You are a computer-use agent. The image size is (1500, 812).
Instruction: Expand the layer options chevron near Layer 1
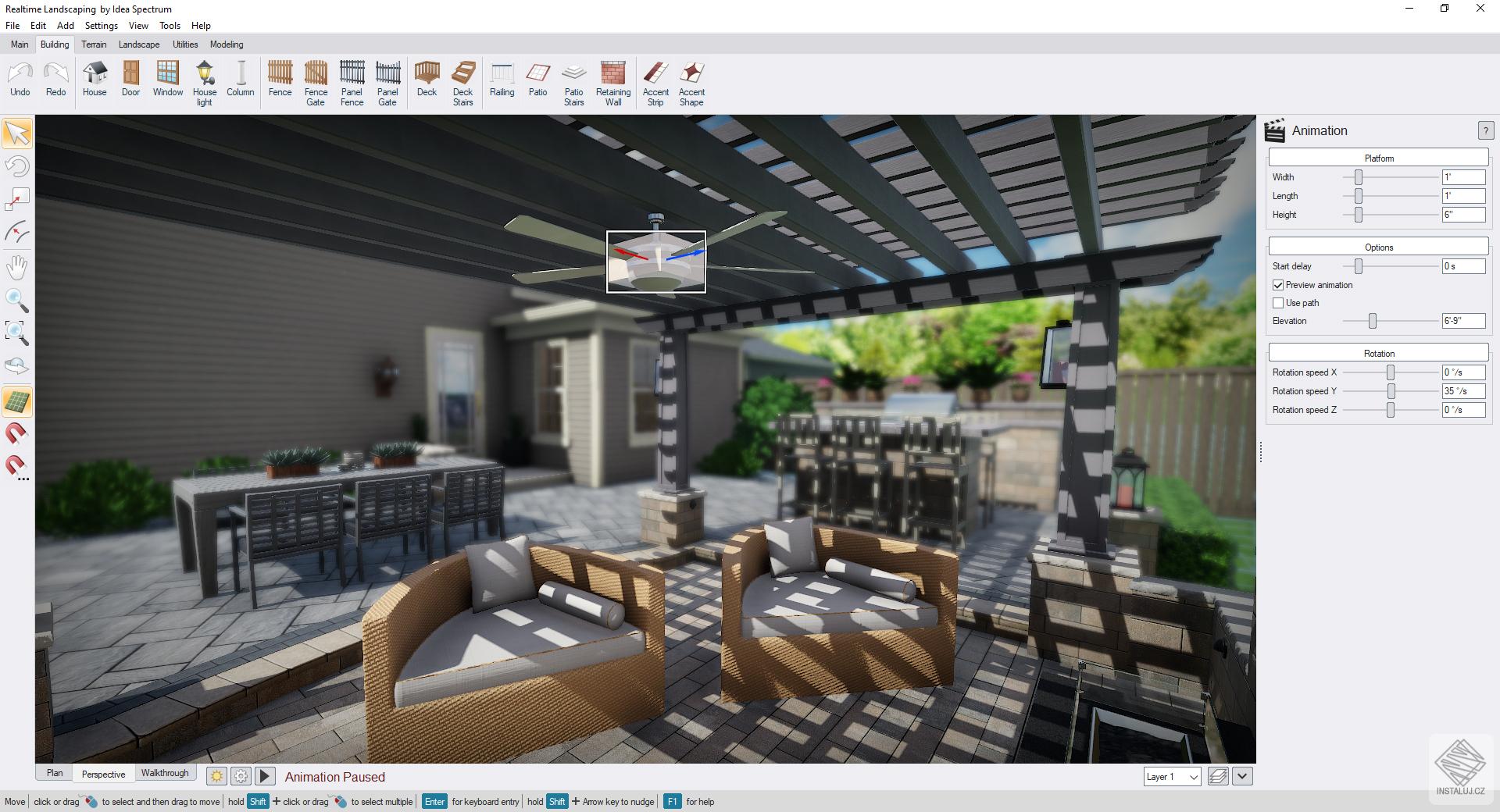[1242, 776]
